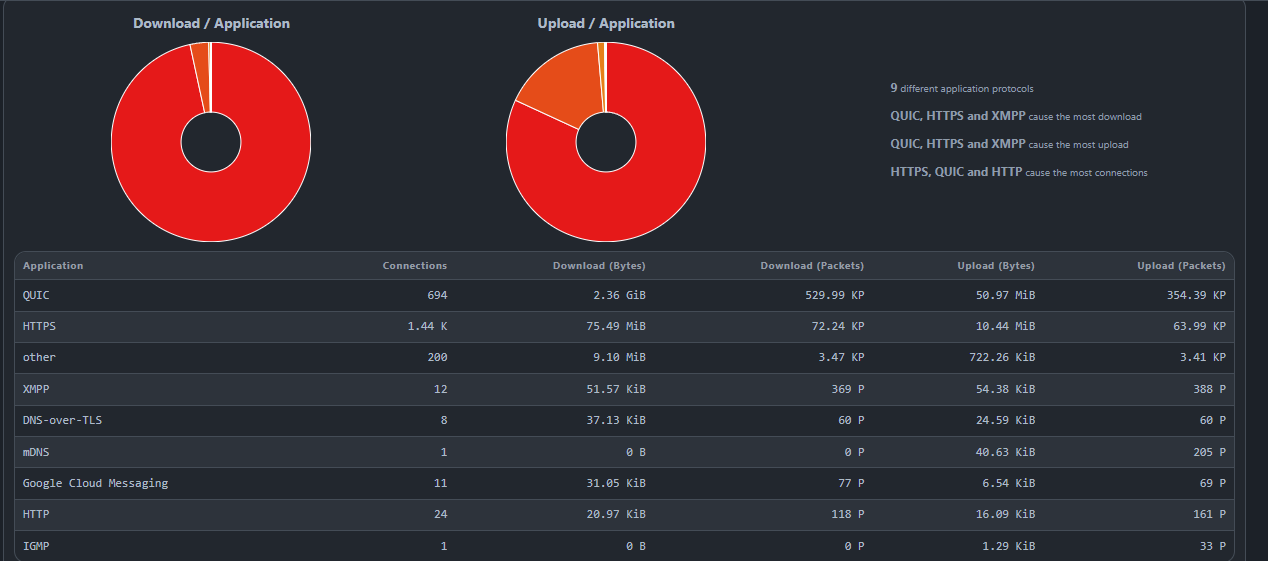Click the Upload (Bytes) column header
This screenshot has height=561, width=1268.
[996, 266]
